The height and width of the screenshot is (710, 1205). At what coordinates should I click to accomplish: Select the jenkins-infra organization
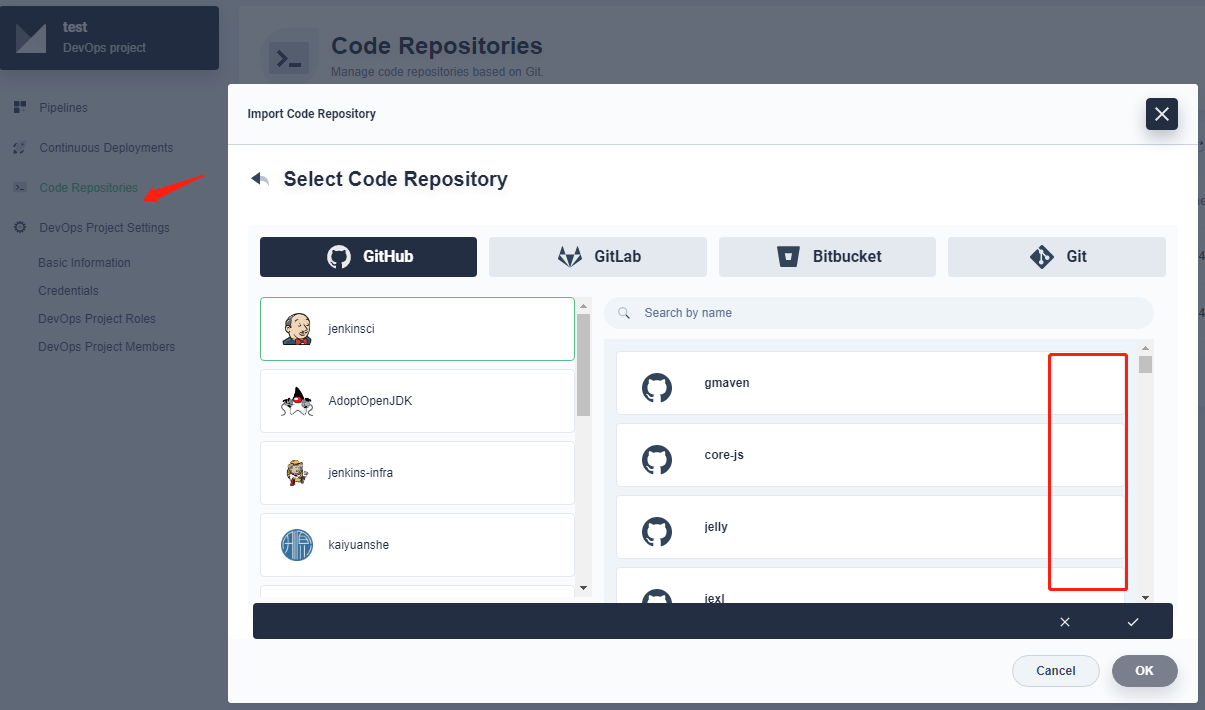pos(417,473)
